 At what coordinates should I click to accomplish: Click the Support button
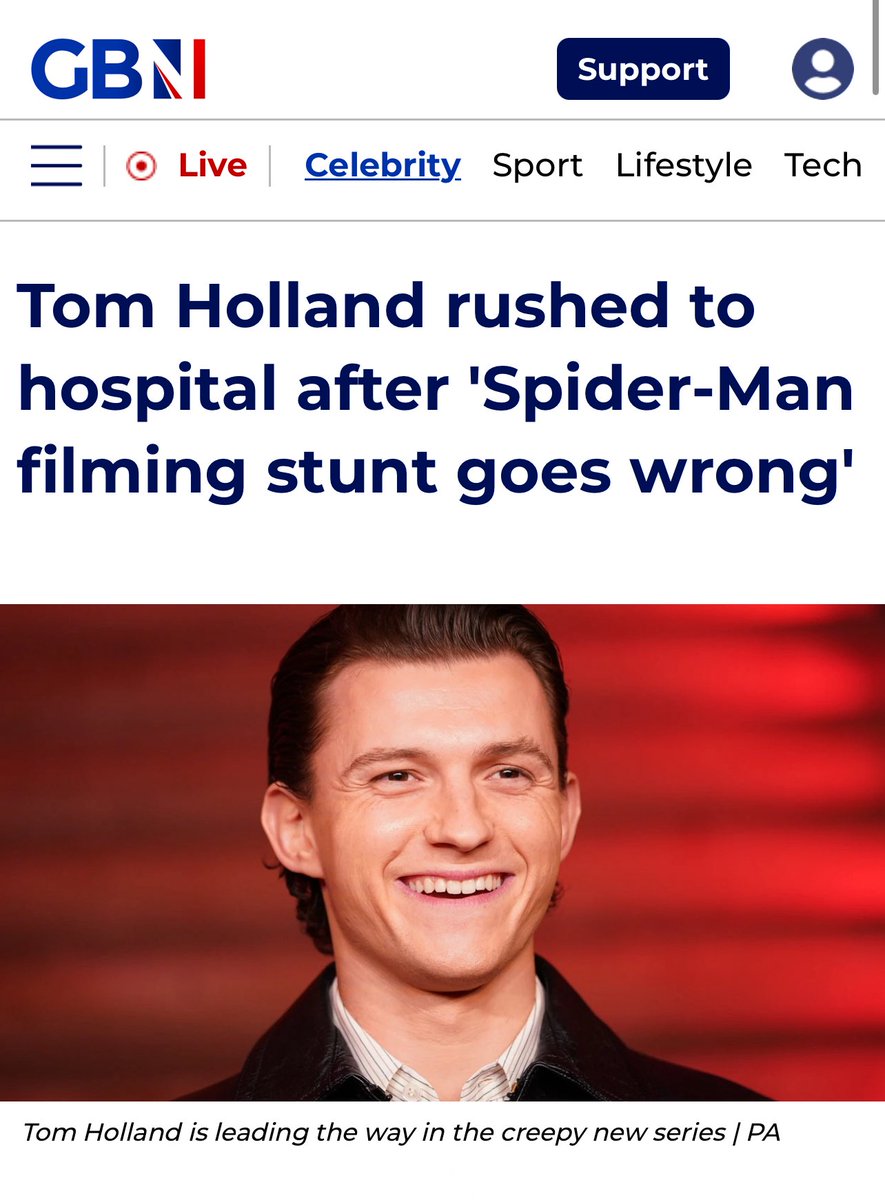tap(643, 69)
